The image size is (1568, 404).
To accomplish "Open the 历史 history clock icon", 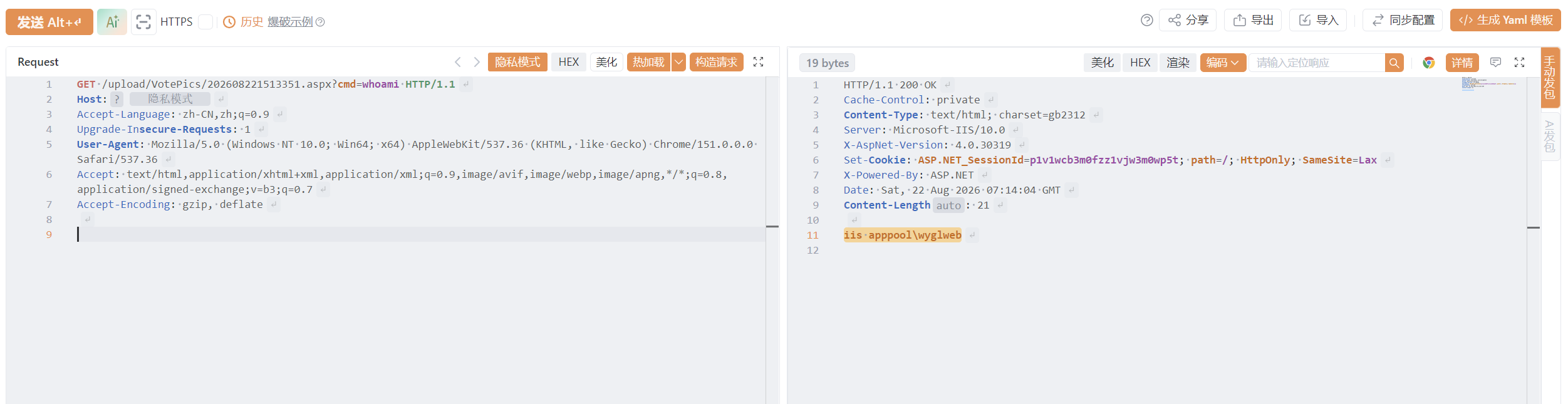I will click(x=229, y=22).
